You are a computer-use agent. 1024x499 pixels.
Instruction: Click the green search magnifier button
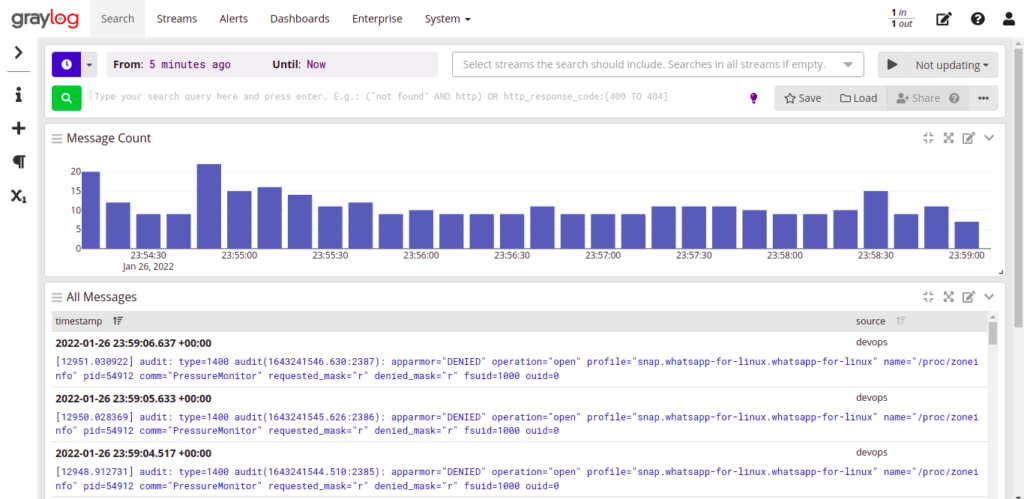(66, 97)
